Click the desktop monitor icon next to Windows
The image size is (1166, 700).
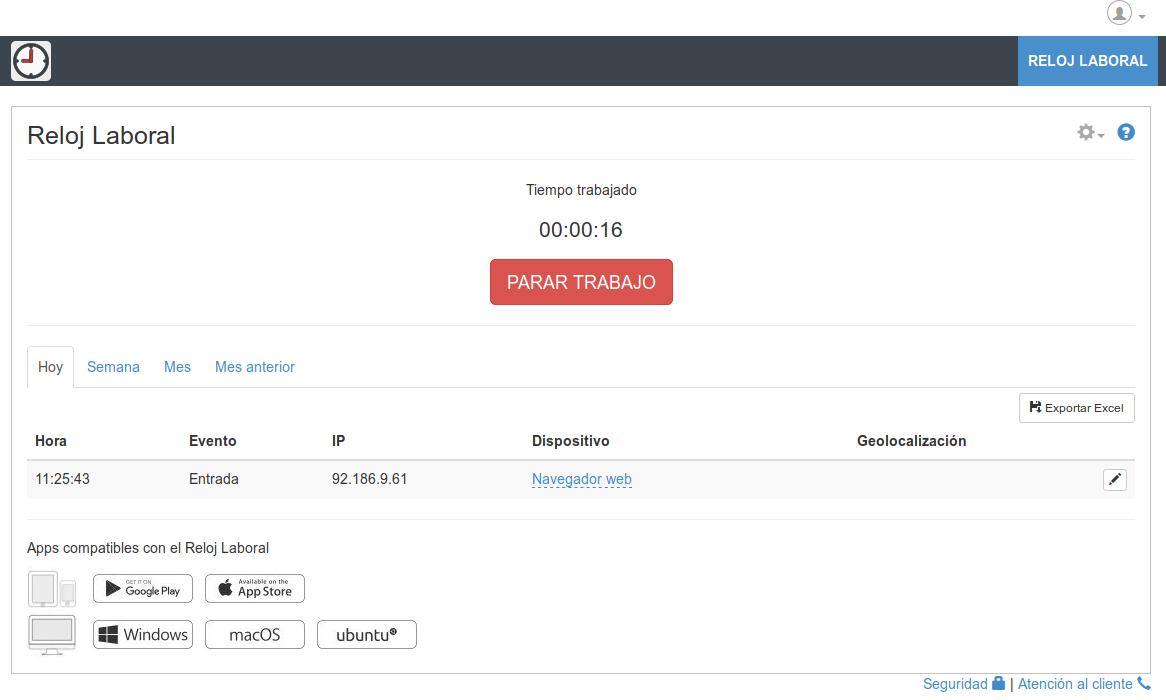tap(51, 634)
